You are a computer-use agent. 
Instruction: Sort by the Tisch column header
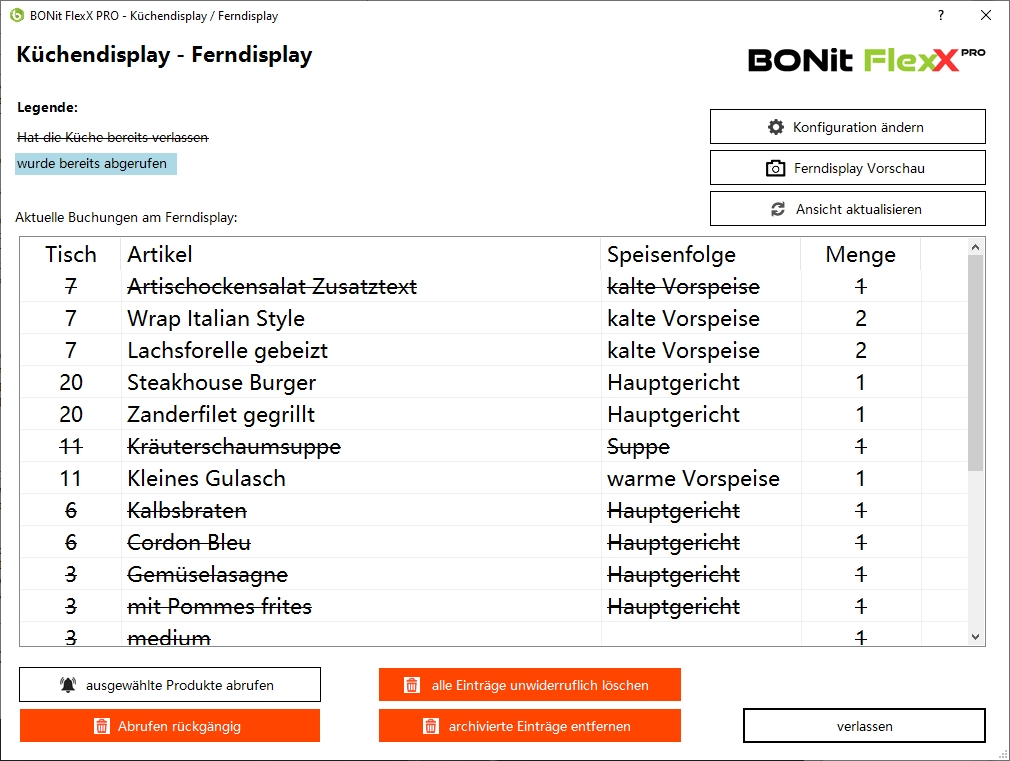point(70,254)
